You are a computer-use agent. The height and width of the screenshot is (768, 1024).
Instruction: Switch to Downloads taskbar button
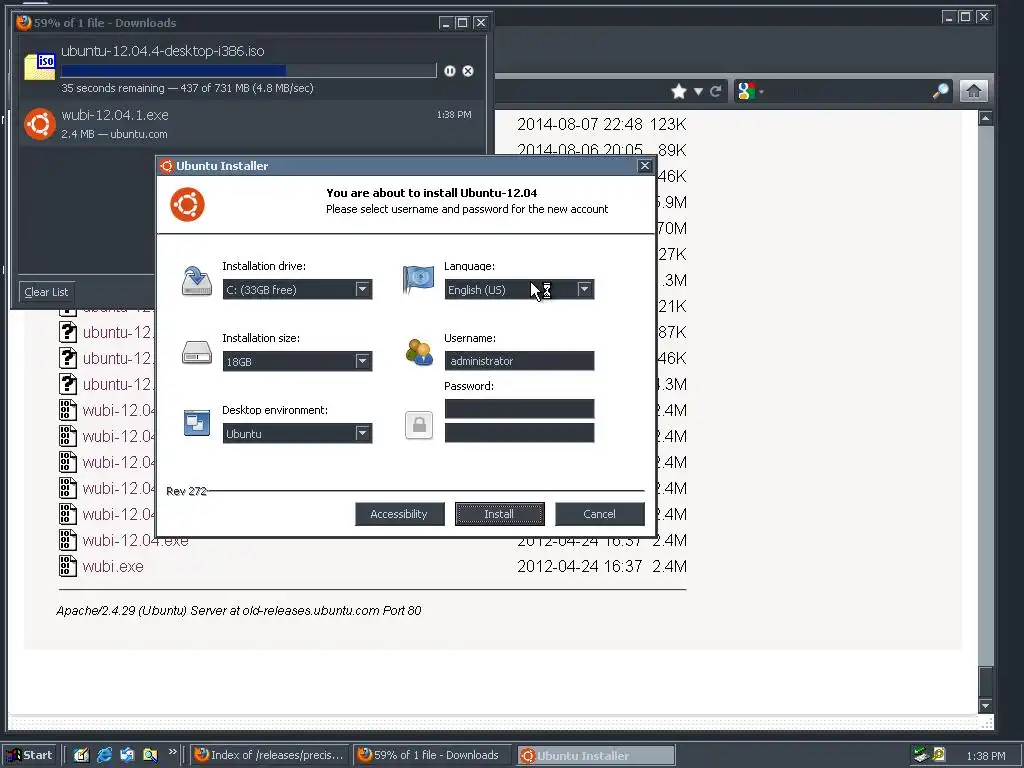pyautogui.click(x=432, y=755)
